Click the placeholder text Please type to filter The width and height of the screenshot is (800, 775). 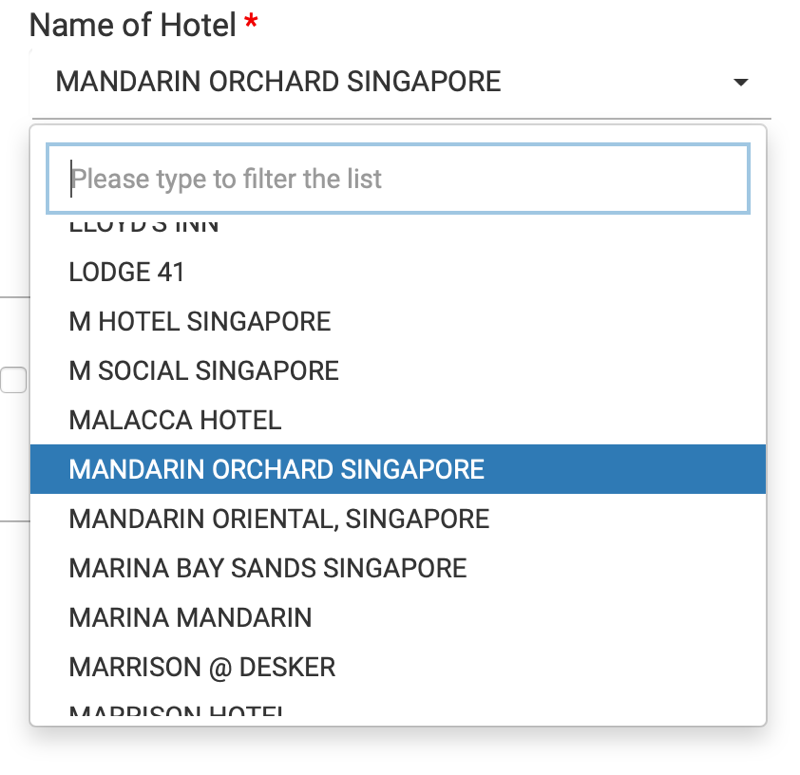(x=226, y=179)
